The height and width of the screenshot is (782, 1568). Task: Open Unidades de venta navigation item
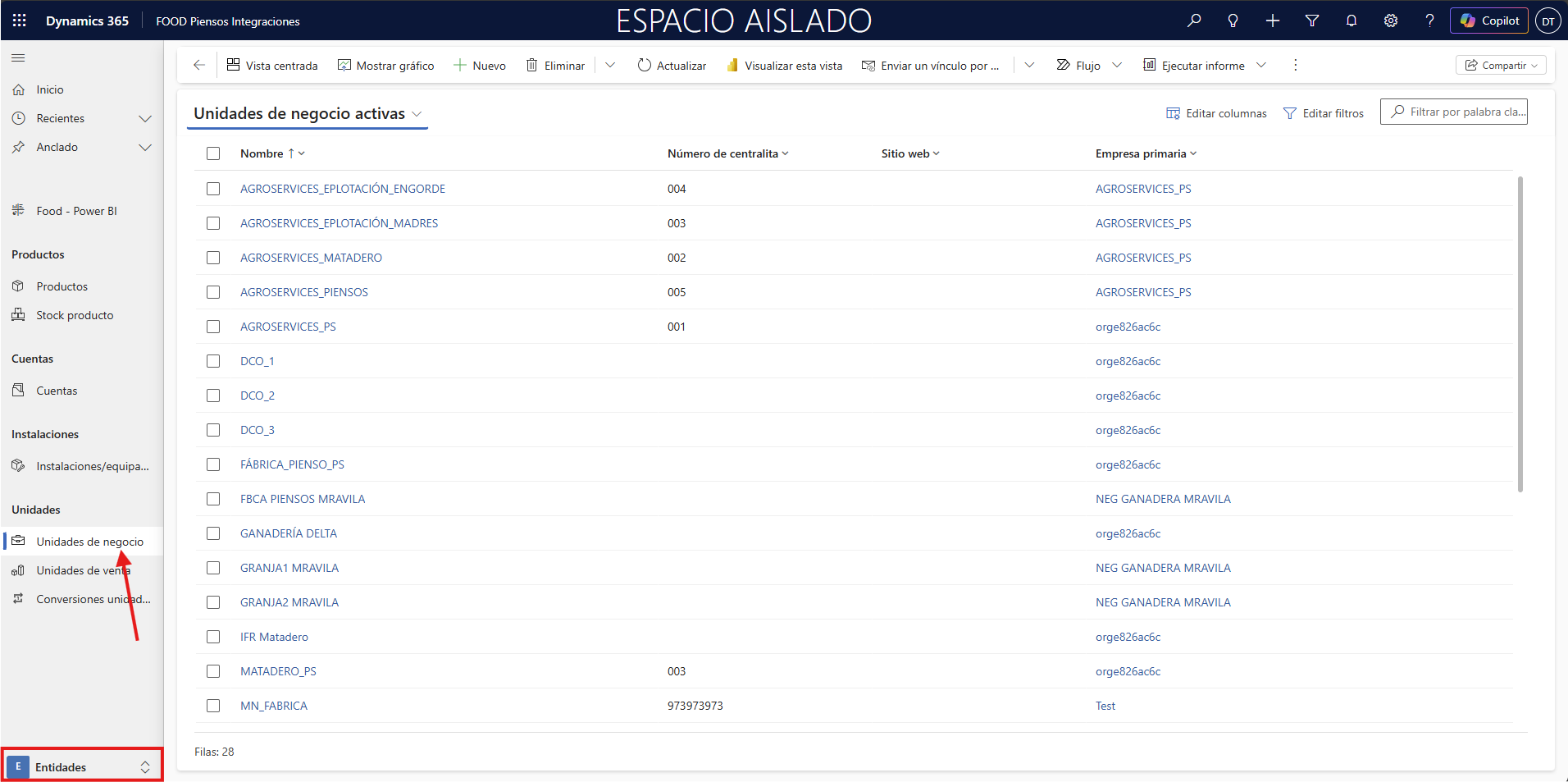coord(82,570)
